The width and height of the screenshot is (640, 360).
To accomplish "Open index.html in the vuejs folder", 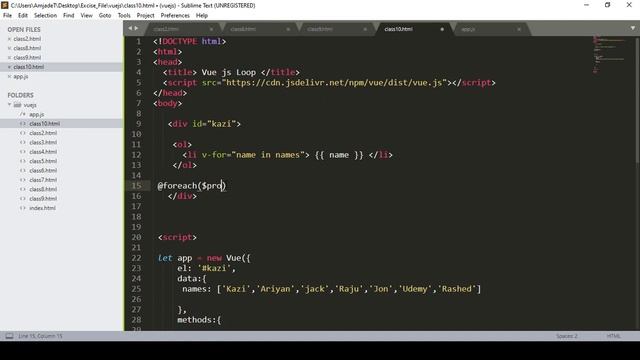I will click(42, 208).
